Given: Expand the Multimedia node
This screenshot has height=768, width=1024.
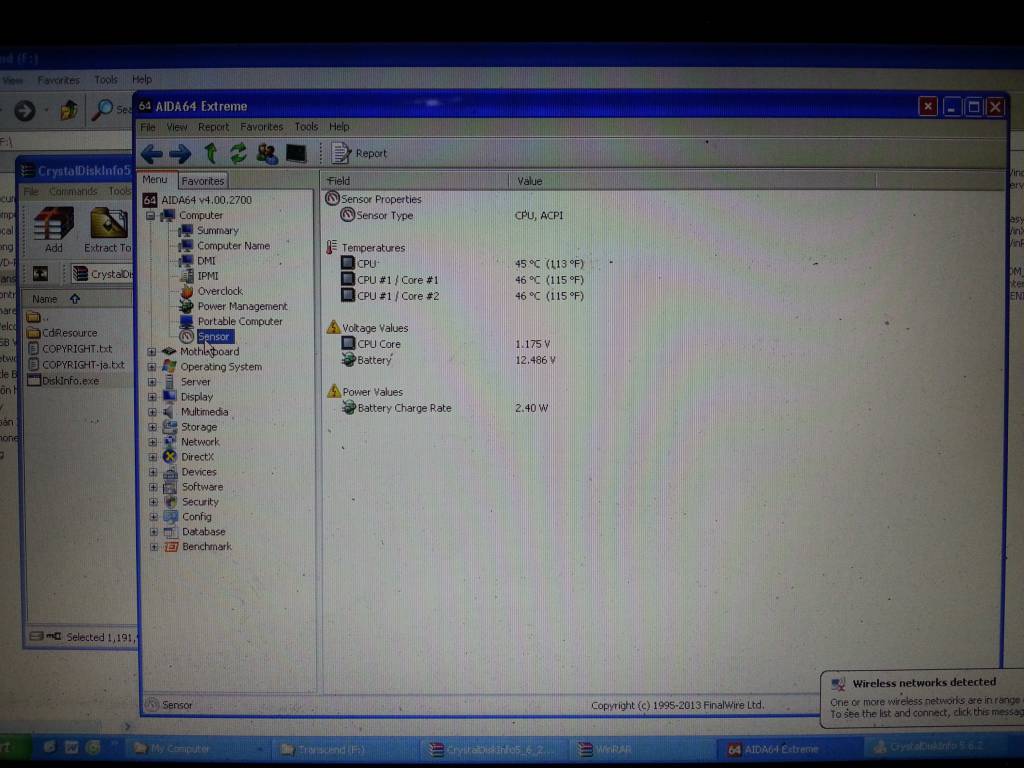Looking at the screenshot, I should 152,412.
